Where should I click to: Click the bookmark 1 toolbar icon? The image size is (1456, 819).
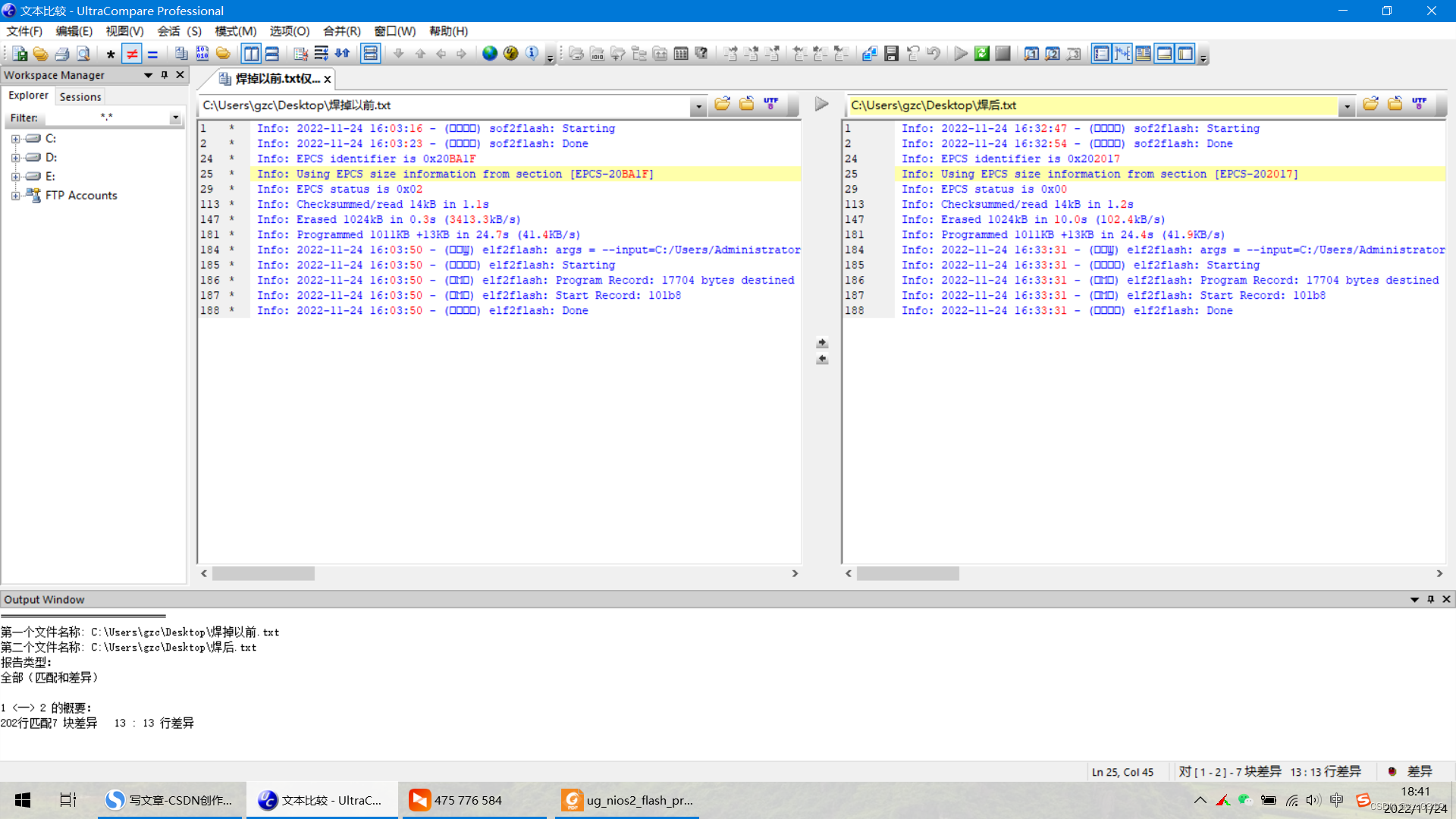pos(1031,54)
